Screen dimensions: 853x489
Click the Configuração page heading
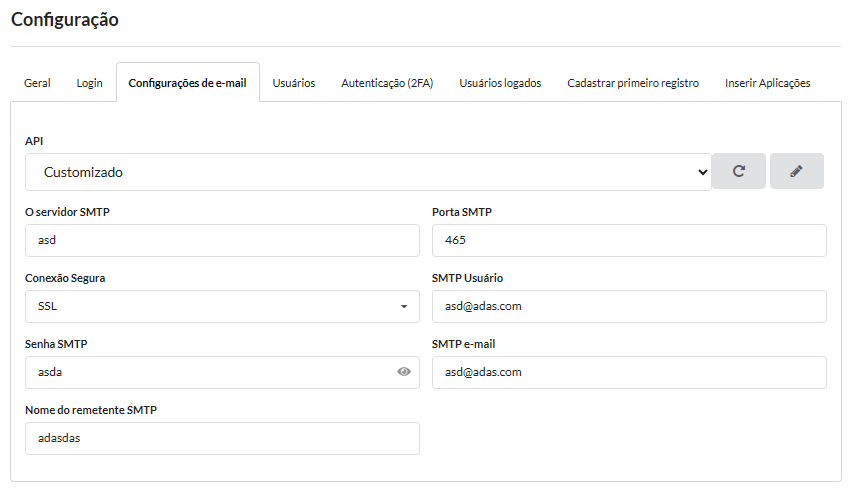(x=65, y=19)
